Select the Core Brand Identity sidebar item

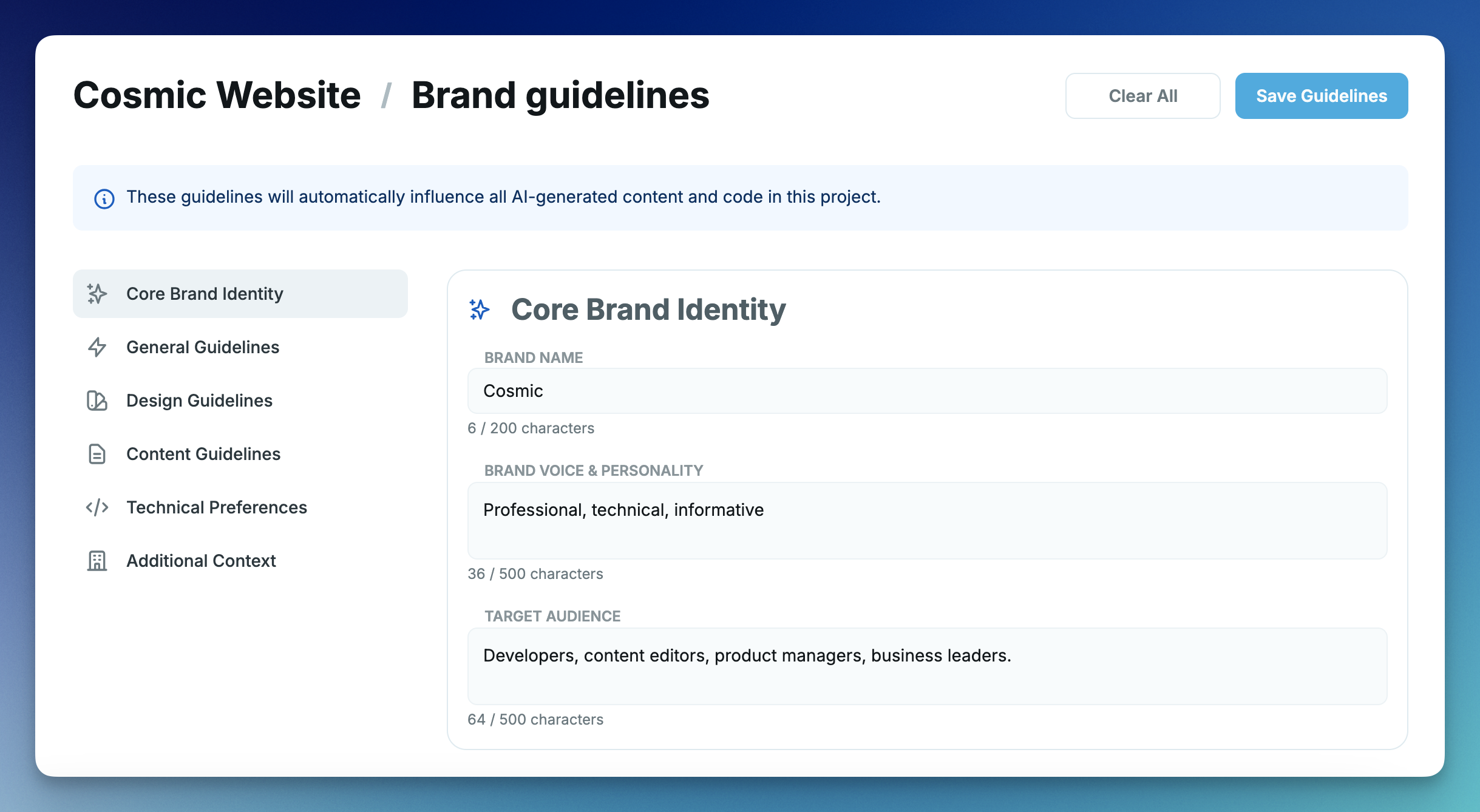pyautogui.click(x=205, y=294)
